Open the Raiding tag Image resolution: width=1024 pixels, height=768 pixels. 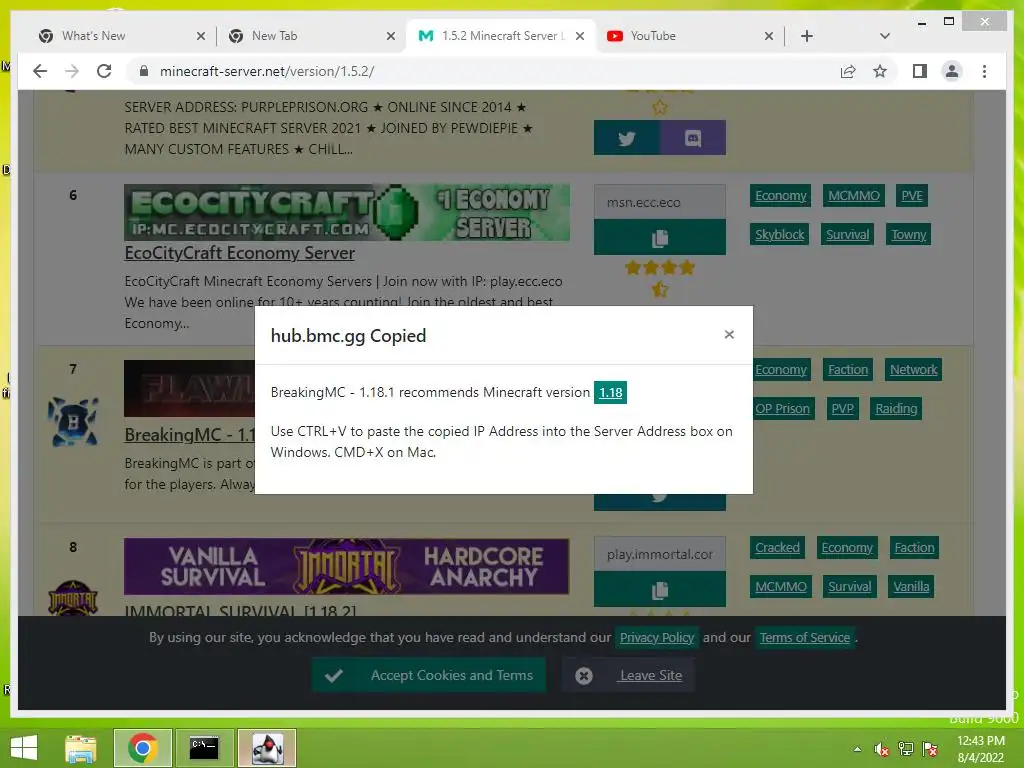tap(896, 409)
